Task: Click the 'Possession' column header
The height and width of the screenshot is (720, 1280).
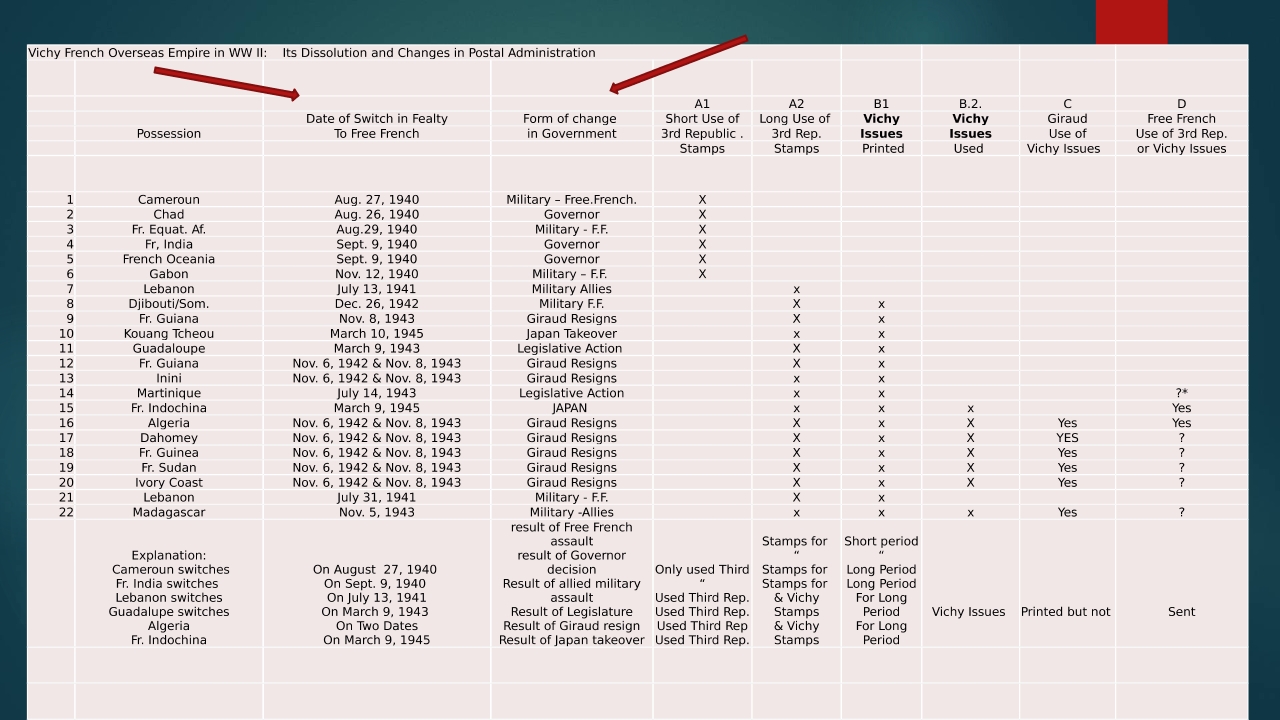Action: pos(169,134)
